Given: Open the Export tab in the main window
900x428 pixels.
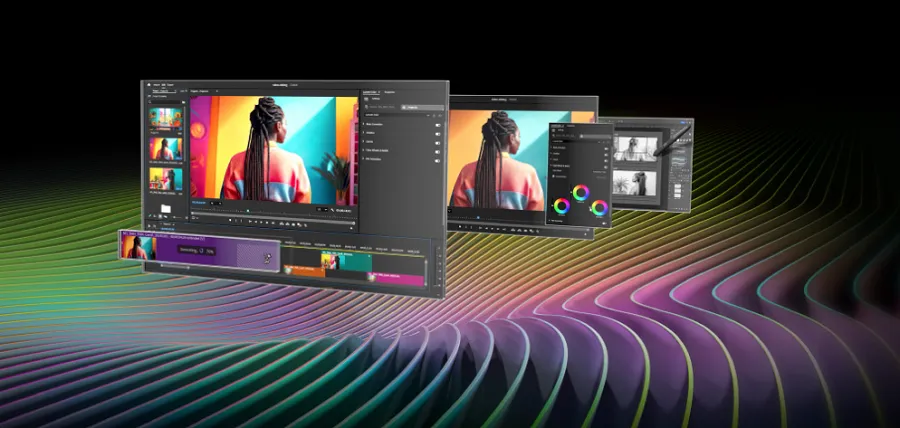Looking at the screenshot, I should (170, 85).
